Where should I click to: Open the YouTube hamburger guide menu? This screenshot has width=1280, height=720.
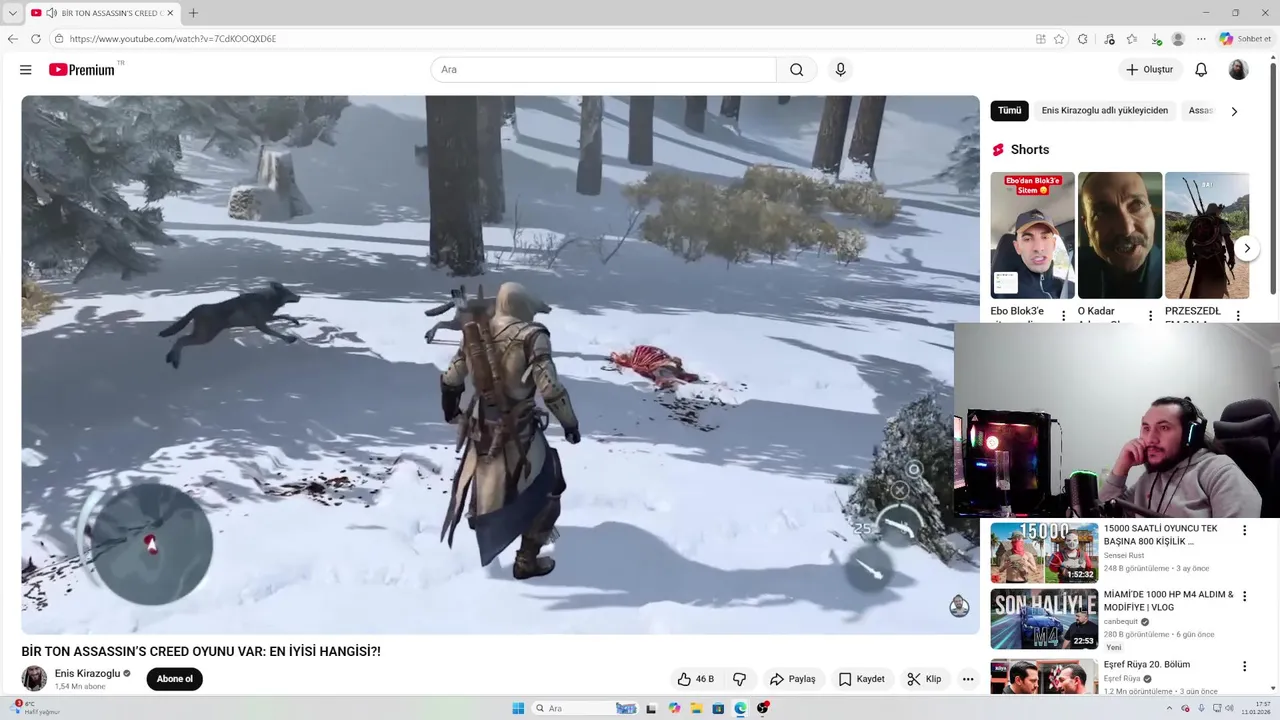pos(26,70)
